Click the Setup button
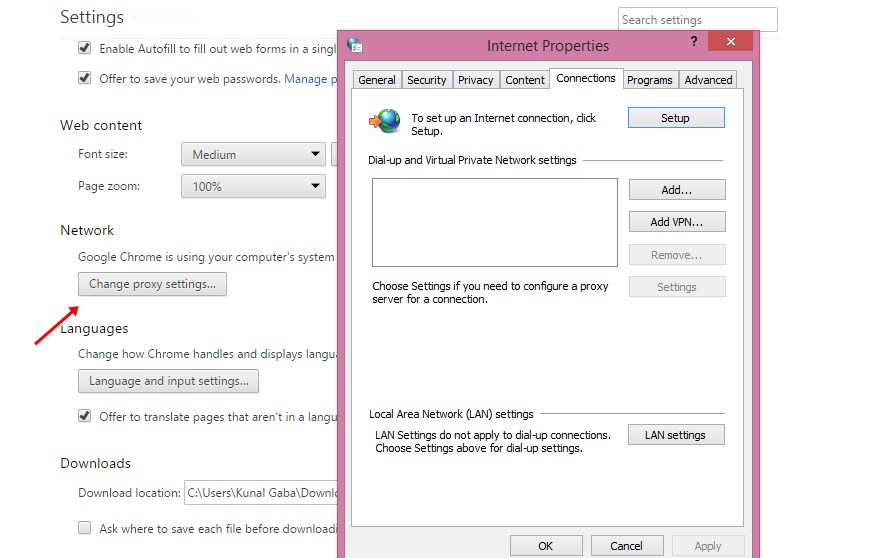Viewport: 874px width, 558px height. pyautogui.click(x=676, y=118)
